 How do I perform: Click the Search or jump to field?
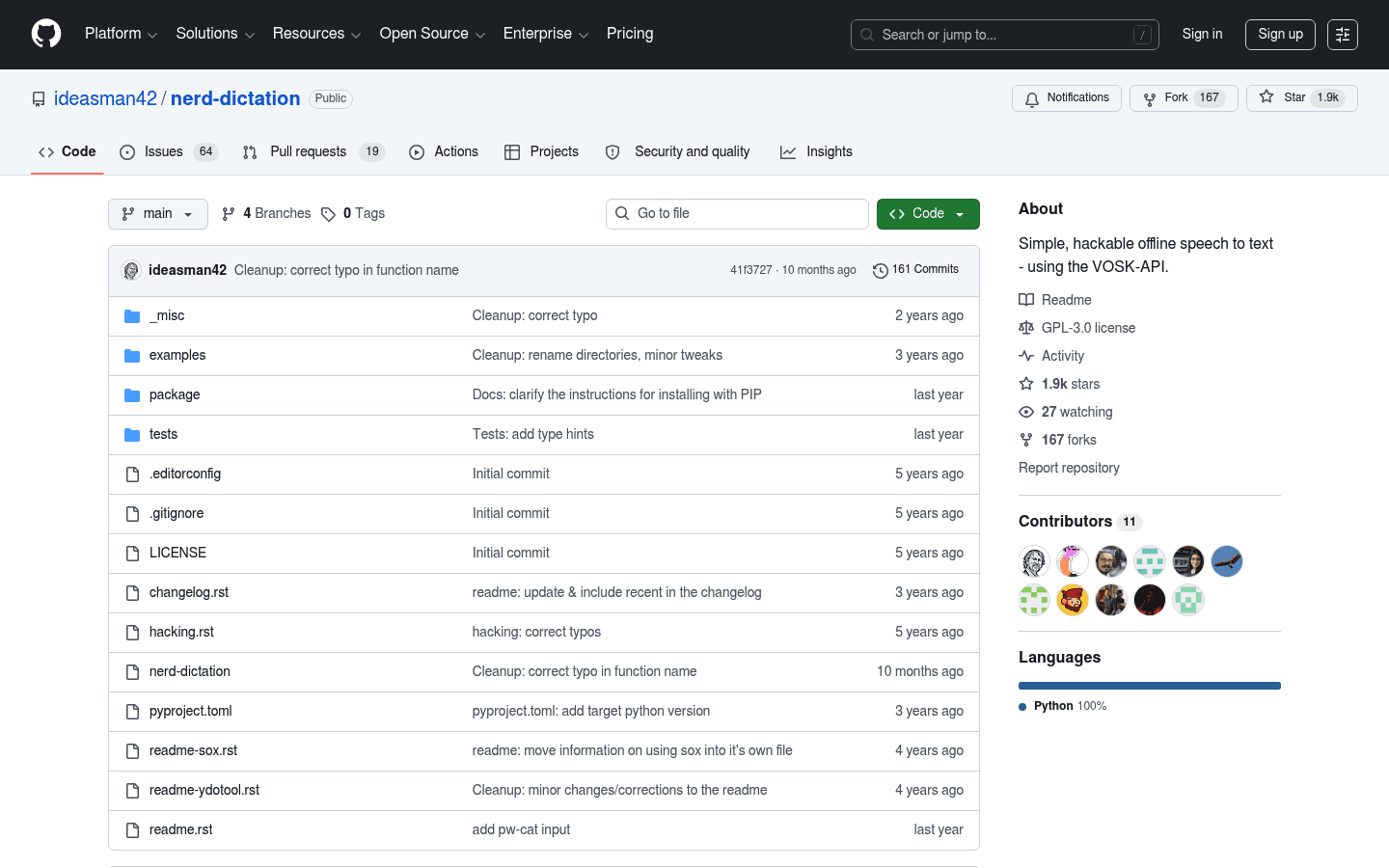coord(1005,35)
